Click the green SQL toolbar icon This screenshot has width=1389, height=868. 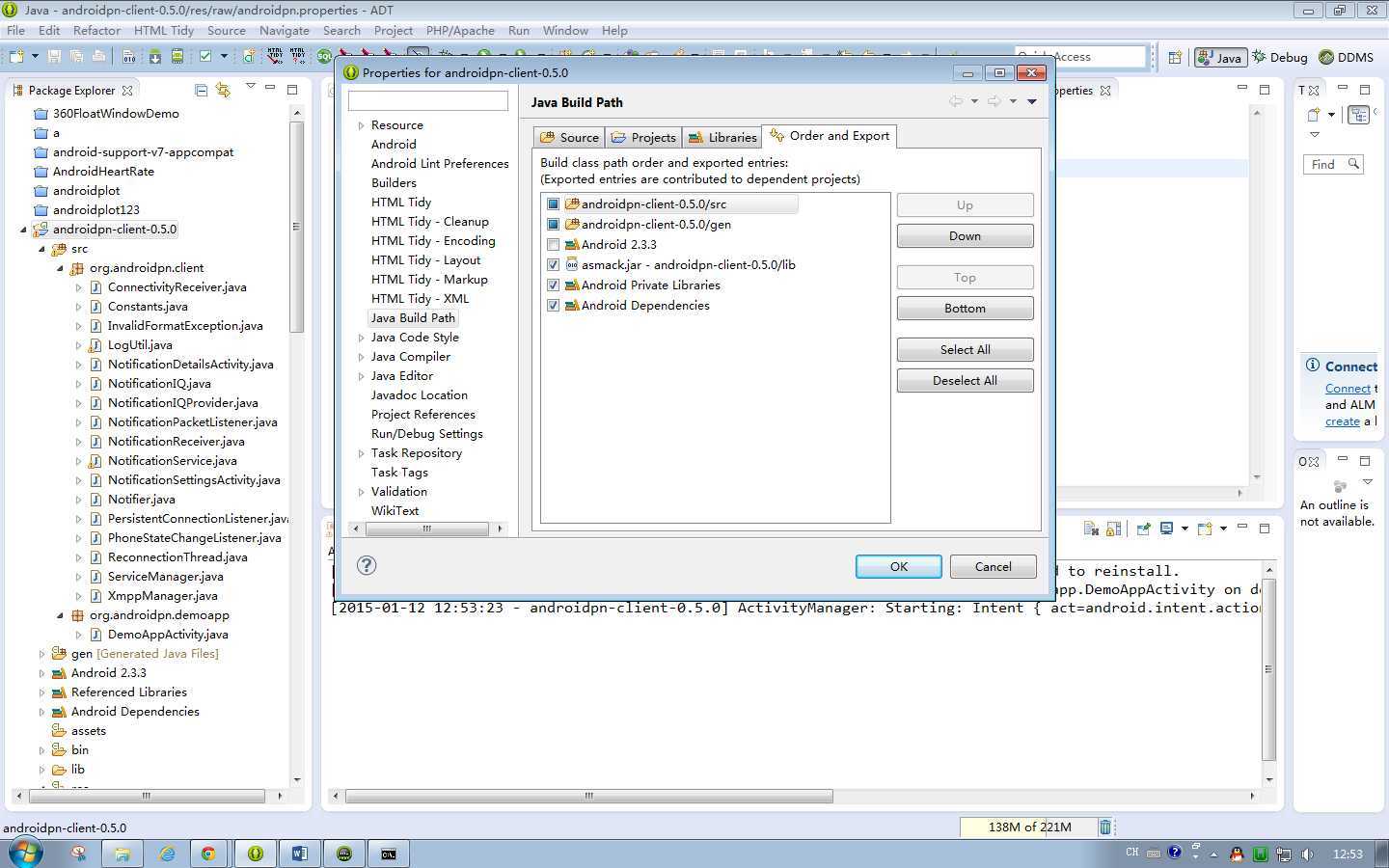coord(325,57)
